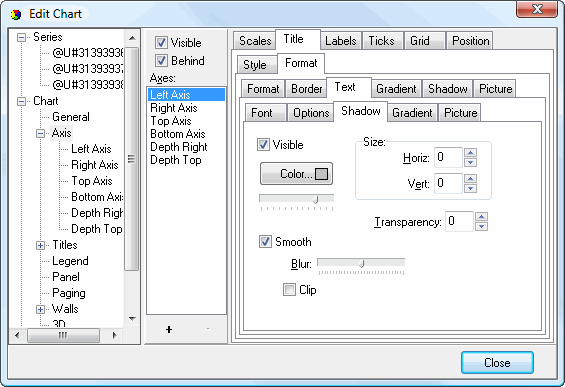
Task: Click the Vert size down arrow
Action: pyautogui.click(x=470, y=188)
